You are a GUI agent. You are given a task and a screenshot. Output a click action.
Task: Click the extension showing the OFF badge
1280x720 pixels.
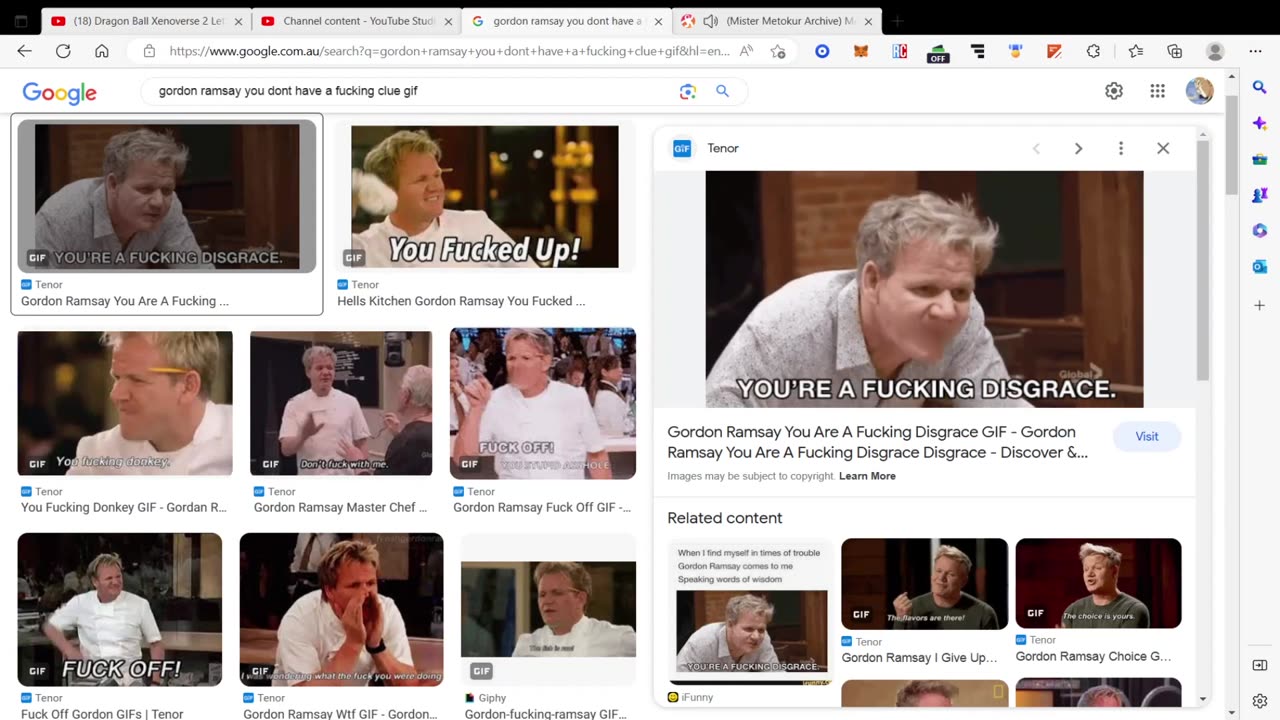938,52
